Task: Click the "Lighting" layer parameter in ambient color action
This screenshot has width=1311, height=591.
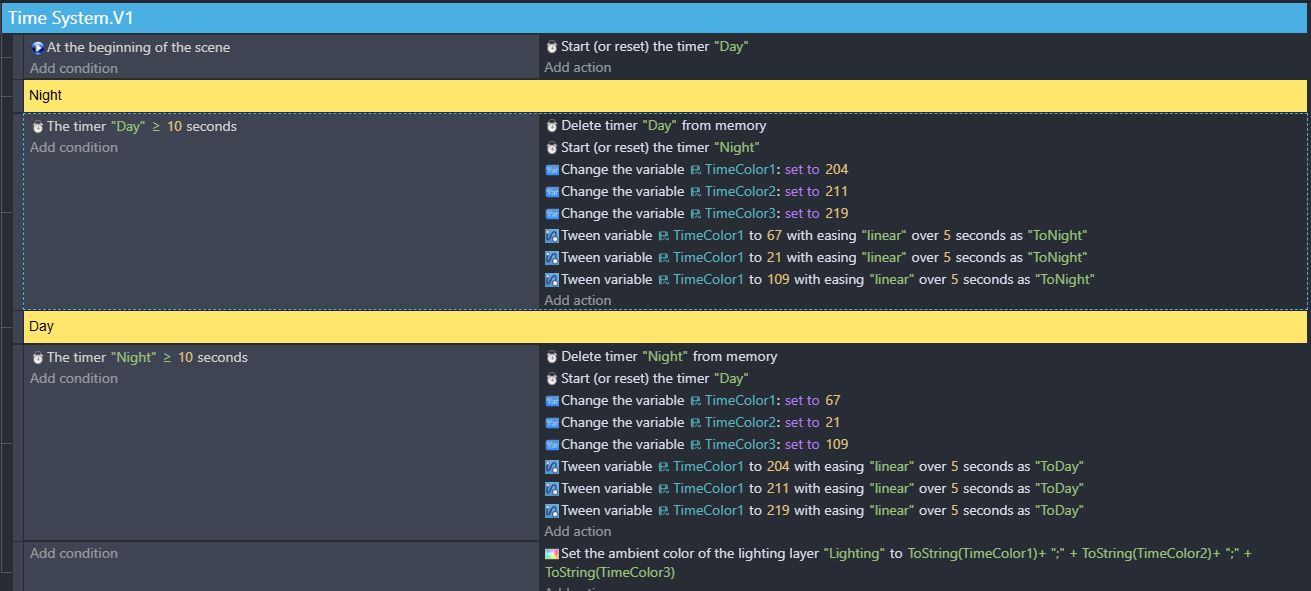Action: pyautogui.click(x=854, y=554)
